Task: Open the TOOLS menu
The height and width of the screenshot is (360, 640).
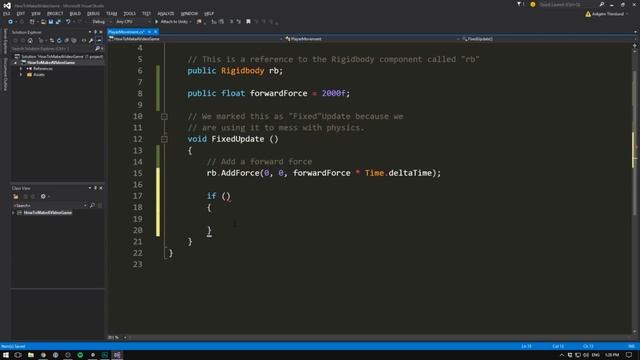Action: [129, 13]
